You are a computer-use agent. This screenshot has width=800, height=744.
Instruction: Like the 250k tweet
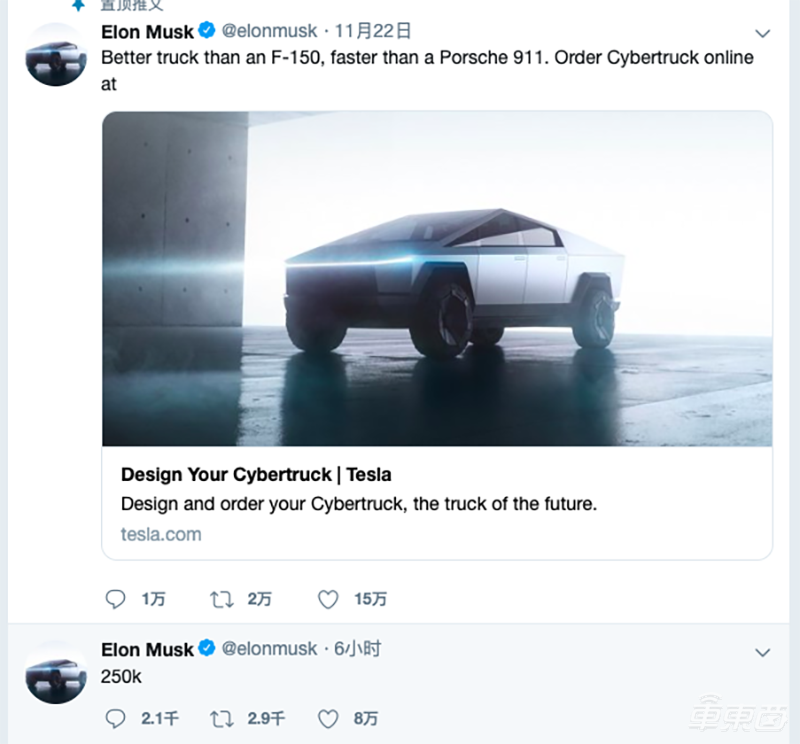[x=328, y=718]
